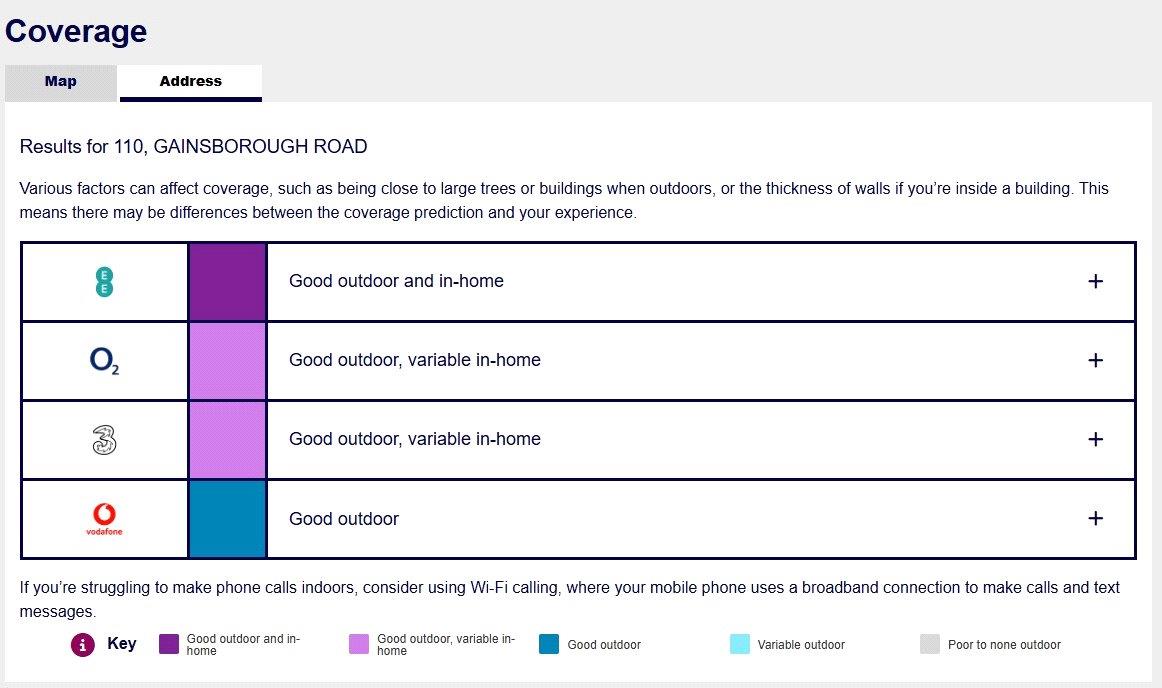Click Variable outdoor cyan key swatch
Screen dimensions: 1162x688
pos(740,644)
